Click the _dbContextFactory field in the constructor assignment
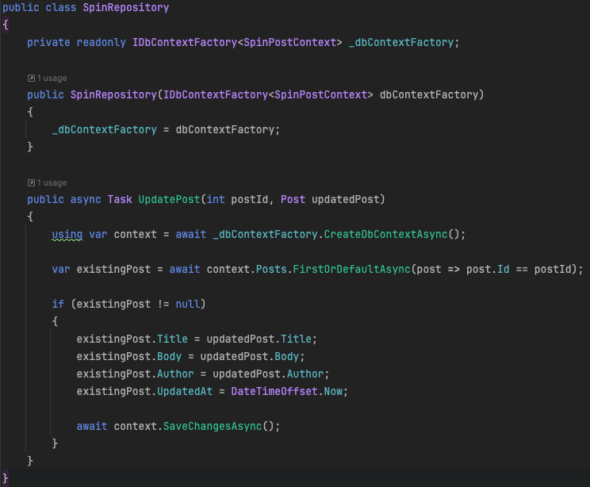 (x=105, y=129)
